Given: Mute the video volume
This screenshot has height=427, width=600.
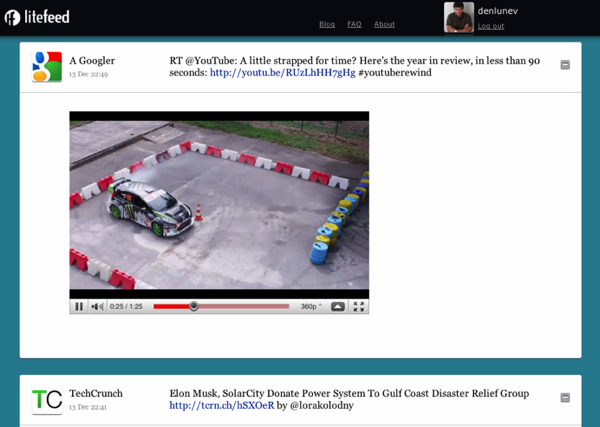Looking at the screenshot, I should [x=97, y=307].
